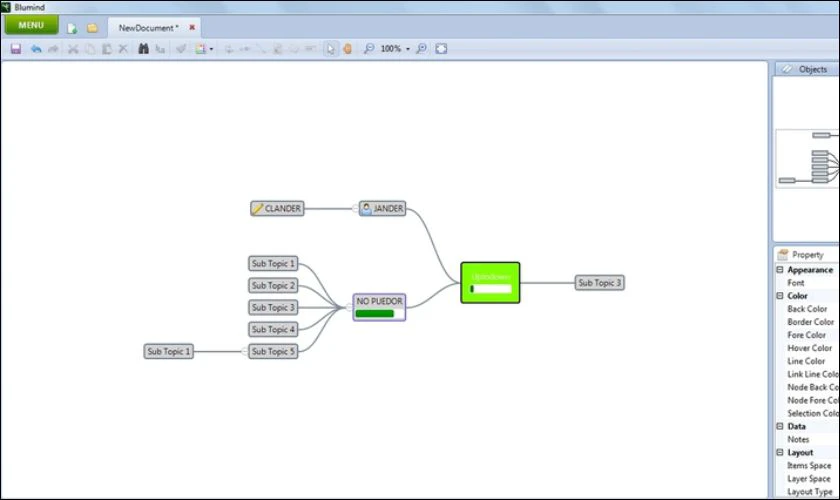The image size is (840, 500).
Task: Click the progress bar inside the green central node
Action: tap(491, 289)
